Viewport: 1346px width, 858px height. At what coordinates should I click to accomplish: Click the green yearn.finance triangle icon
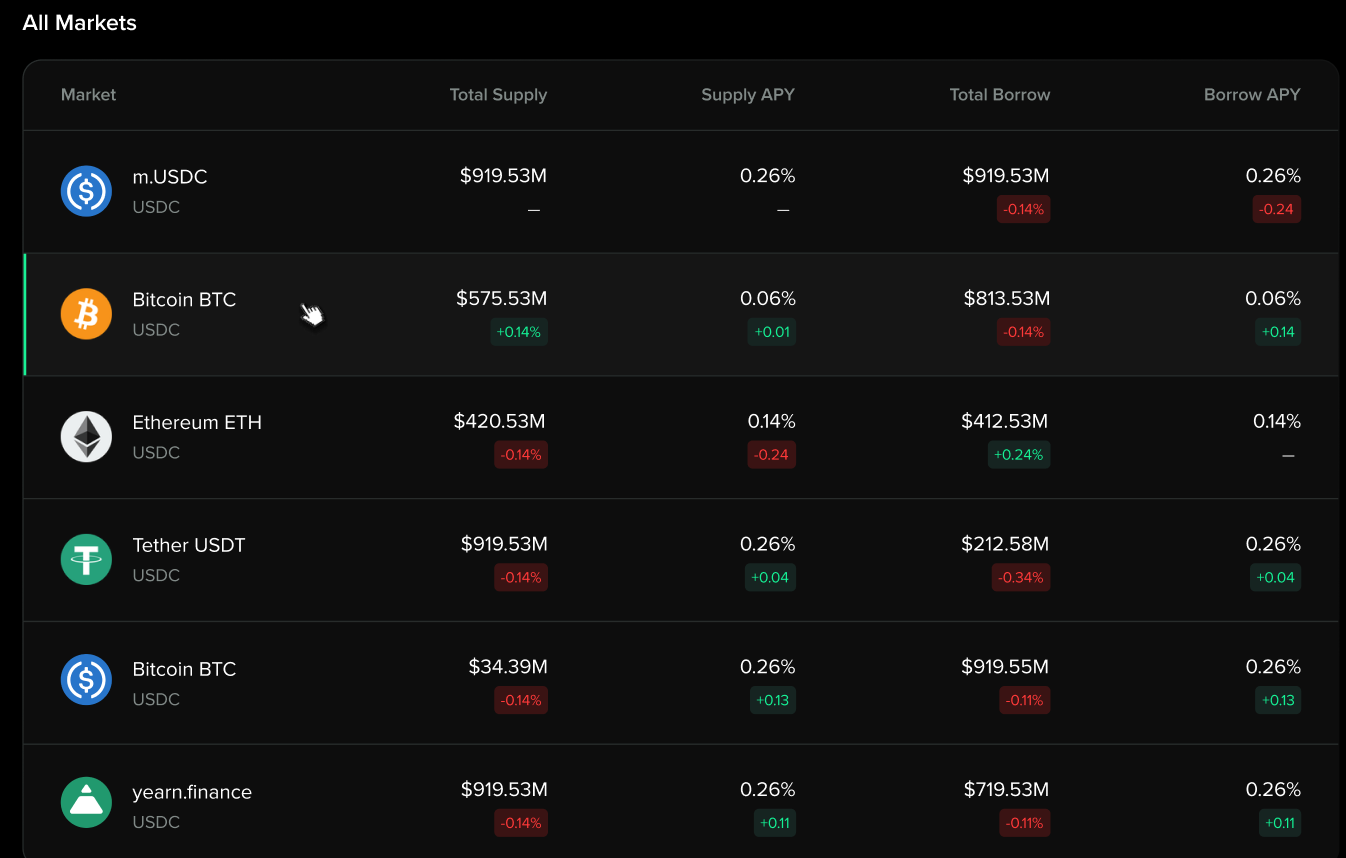[86, 802]
